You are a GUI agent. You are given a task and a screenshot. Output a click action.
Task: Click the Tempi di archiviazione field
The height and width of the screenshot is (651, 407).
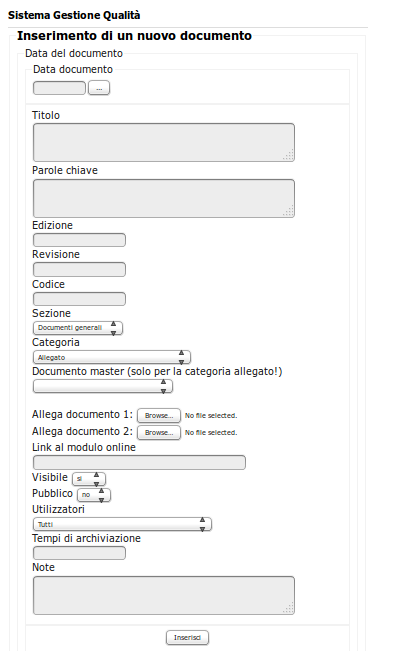(79, 553)
